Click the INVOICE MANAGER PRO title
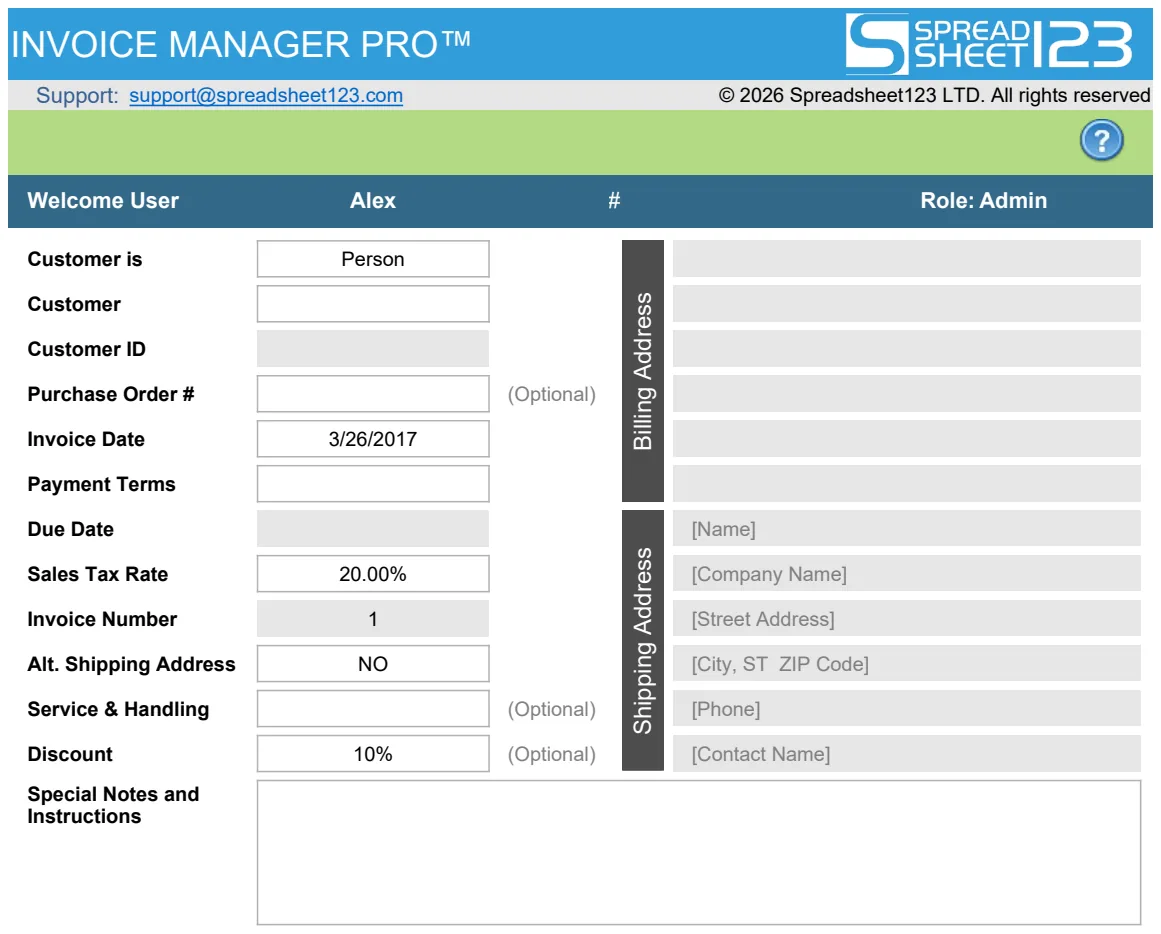 click(x=241, y=44)
